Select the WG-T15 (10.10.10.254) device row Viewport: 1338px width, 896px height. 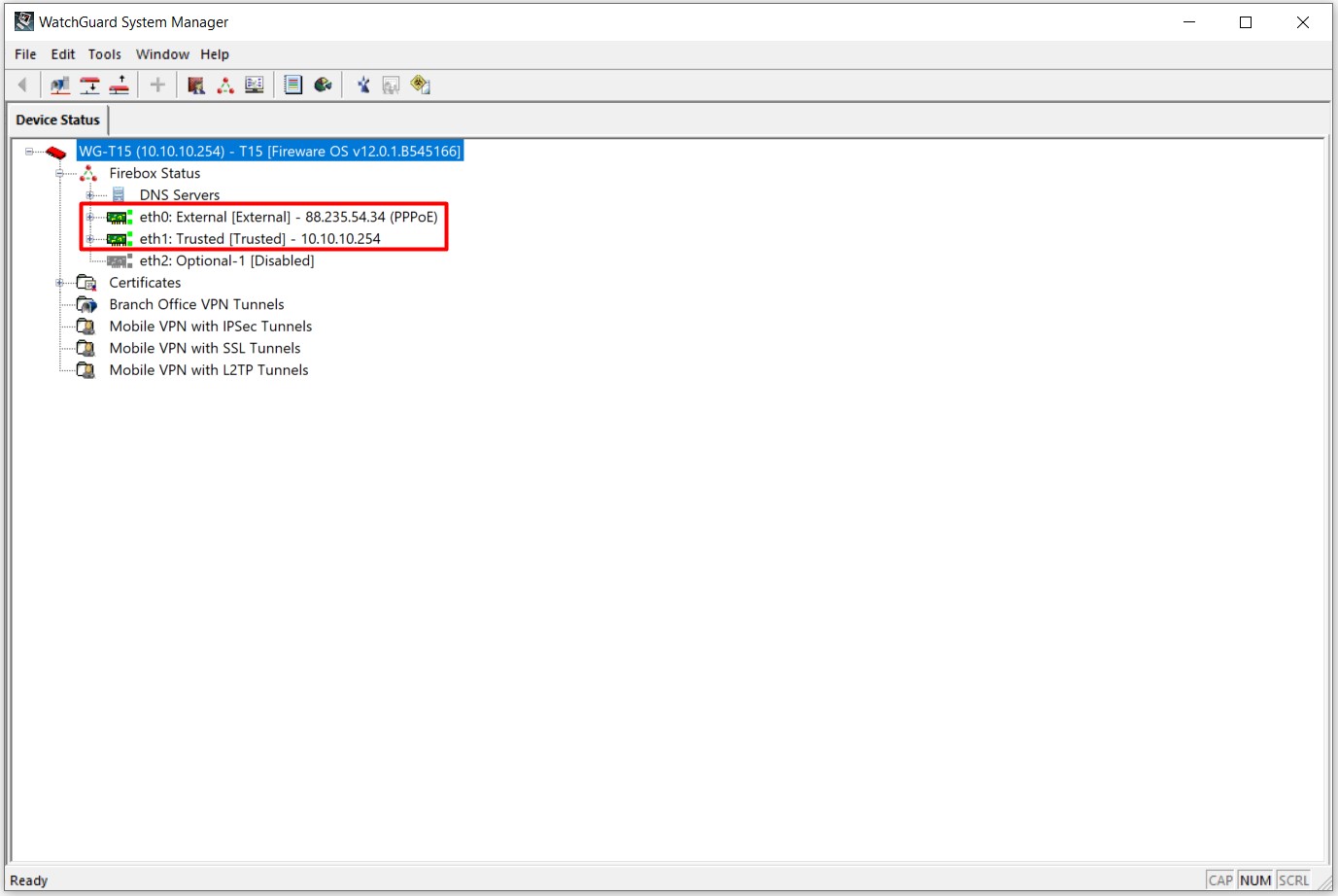[x=270, y=152]
